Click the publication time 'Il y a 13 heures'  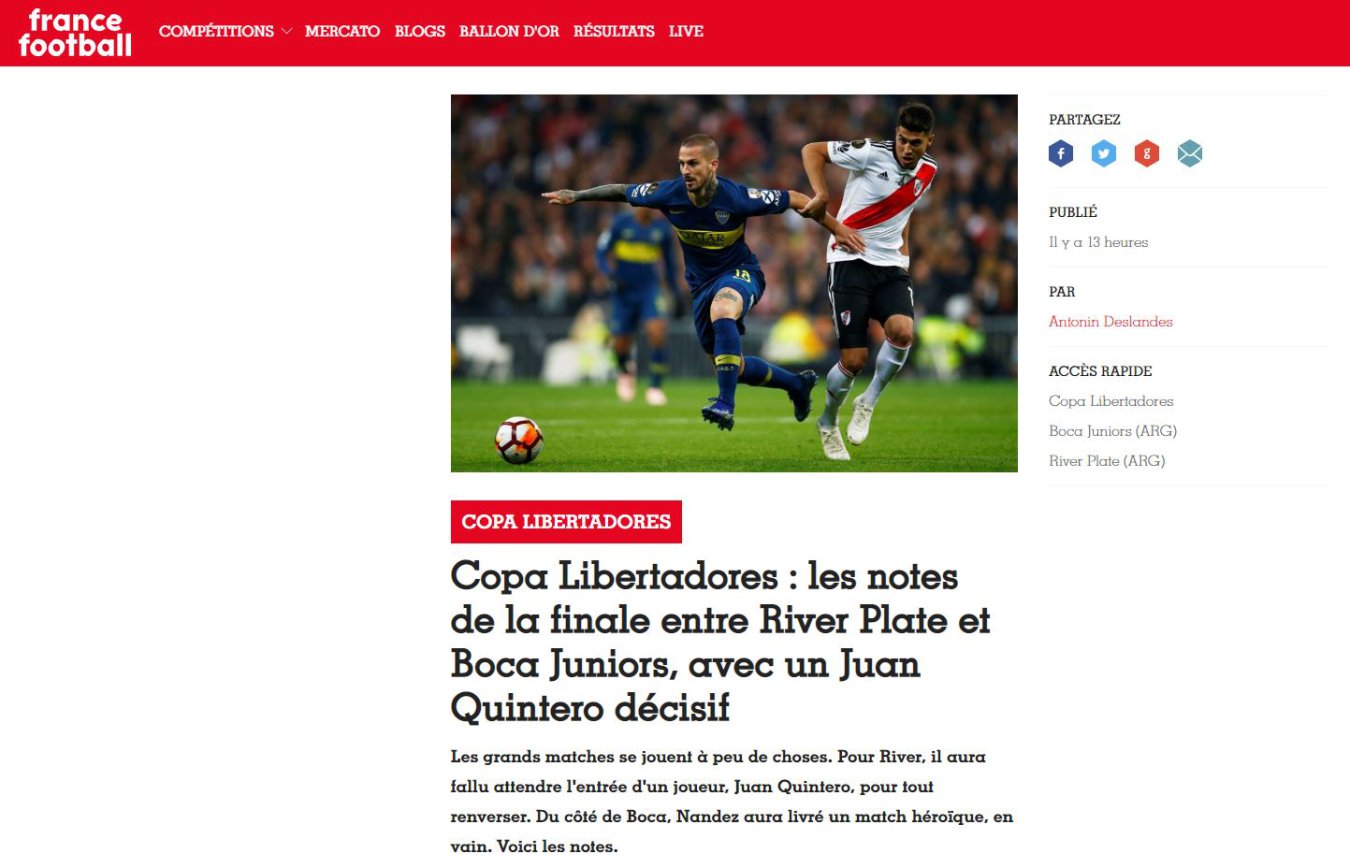[1098, 242]
